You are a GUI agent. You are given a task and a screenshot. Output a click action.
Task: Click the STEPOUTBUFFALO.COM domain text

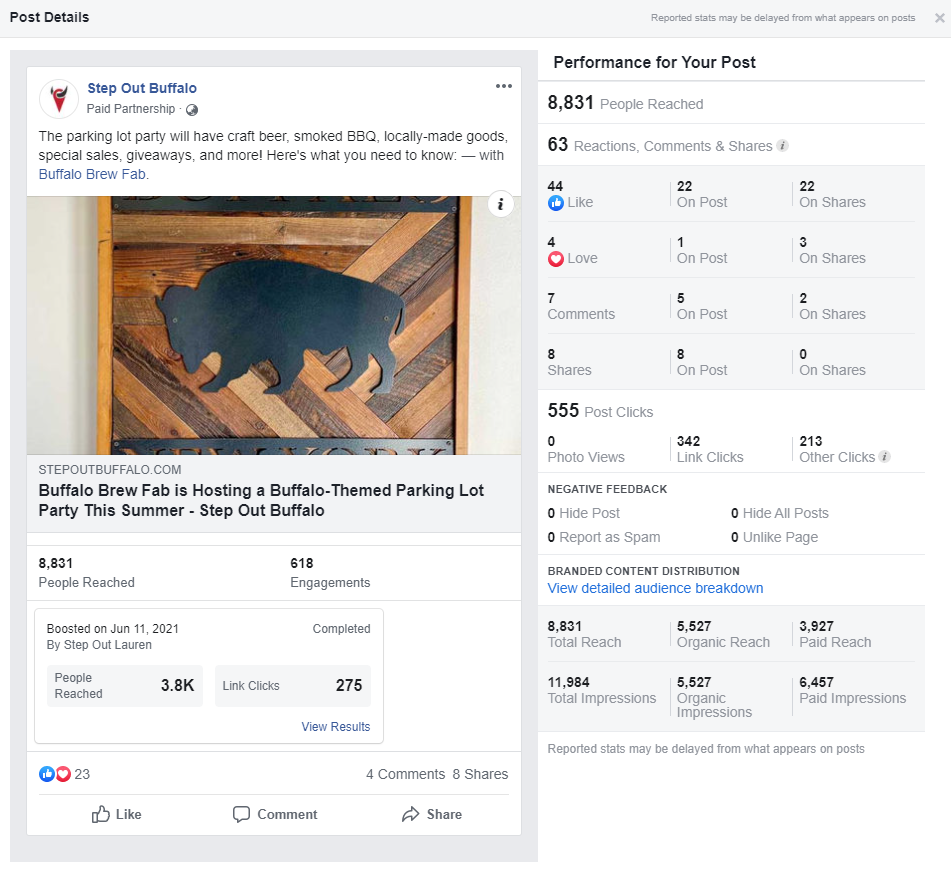click(110, 469)
